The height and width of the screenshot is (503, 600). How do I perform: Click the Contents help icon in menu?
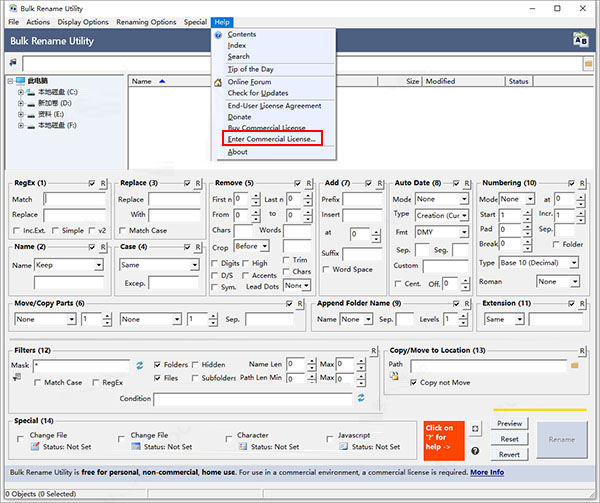tap(218, 35)
